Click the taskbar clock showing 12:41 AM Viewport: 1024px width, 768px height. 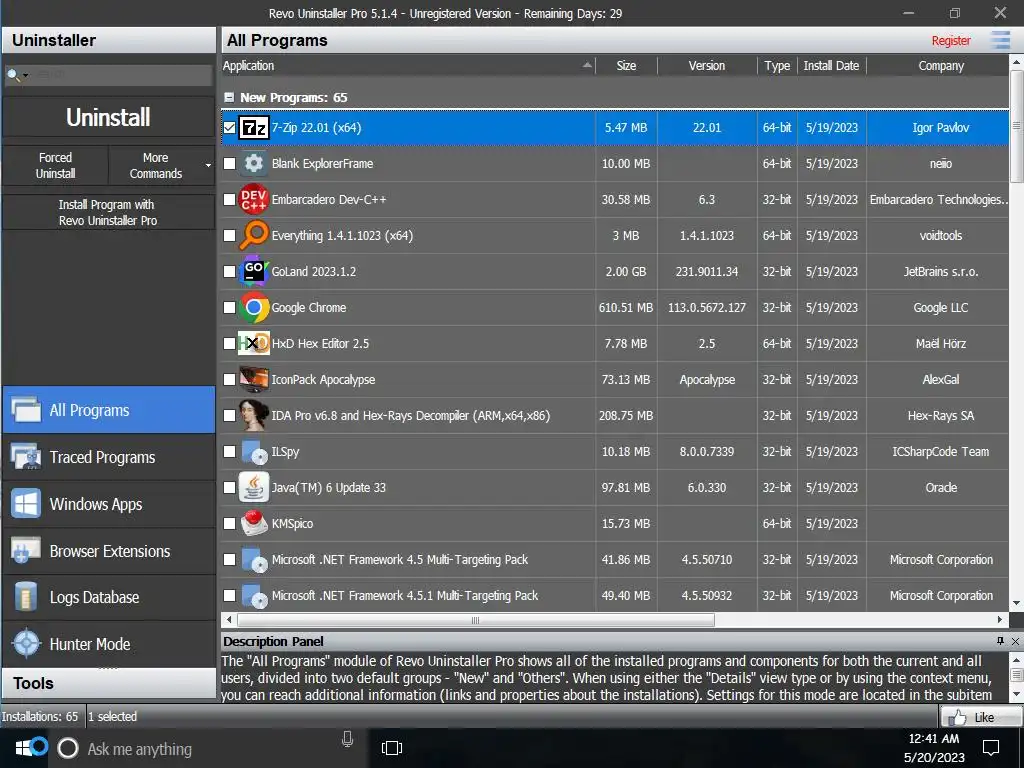click(934, 748)
